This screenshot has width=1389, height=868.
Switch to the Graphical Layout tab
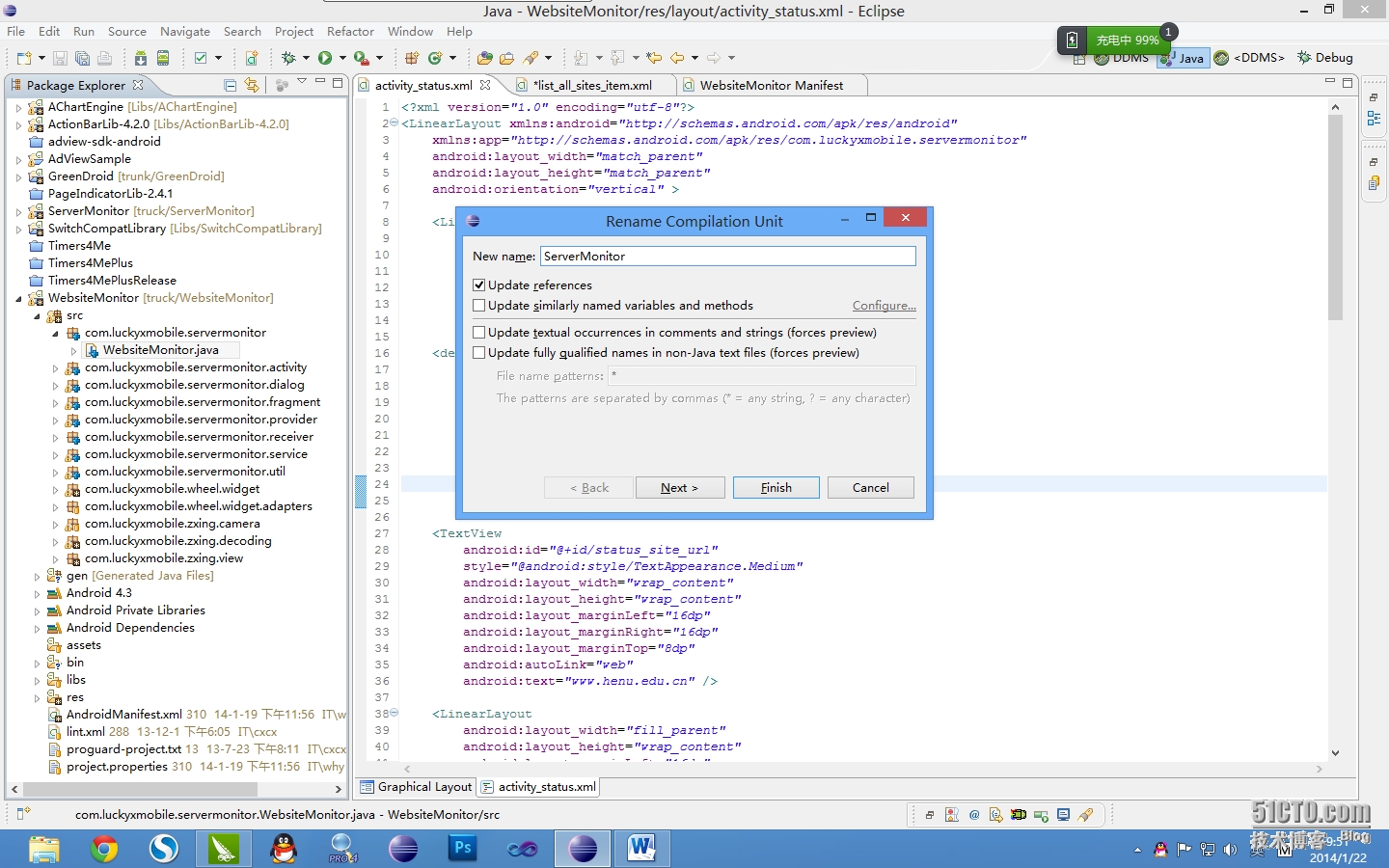[416, 787]
